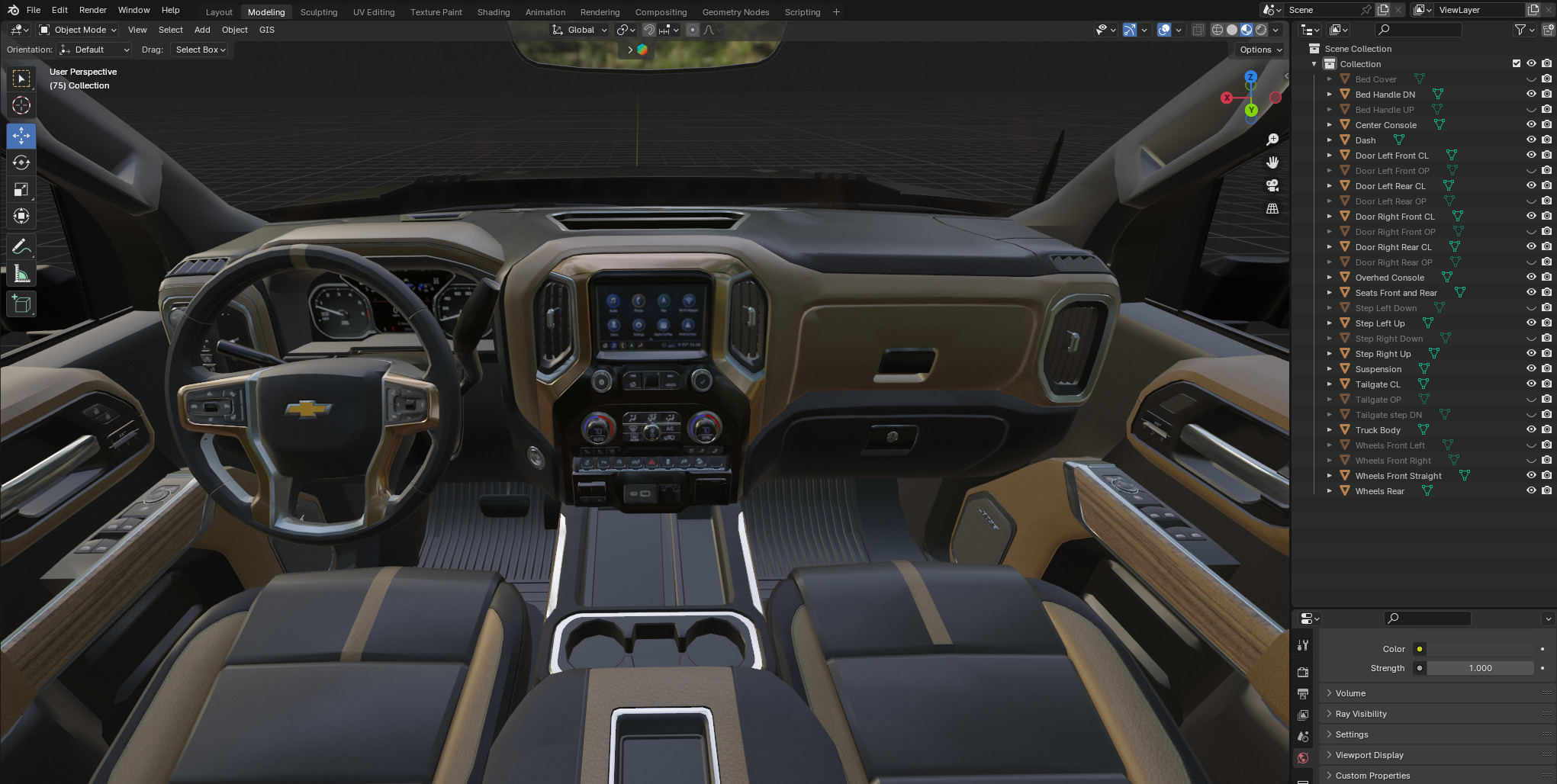Switch to the Sculpting workspace tab

319,12
